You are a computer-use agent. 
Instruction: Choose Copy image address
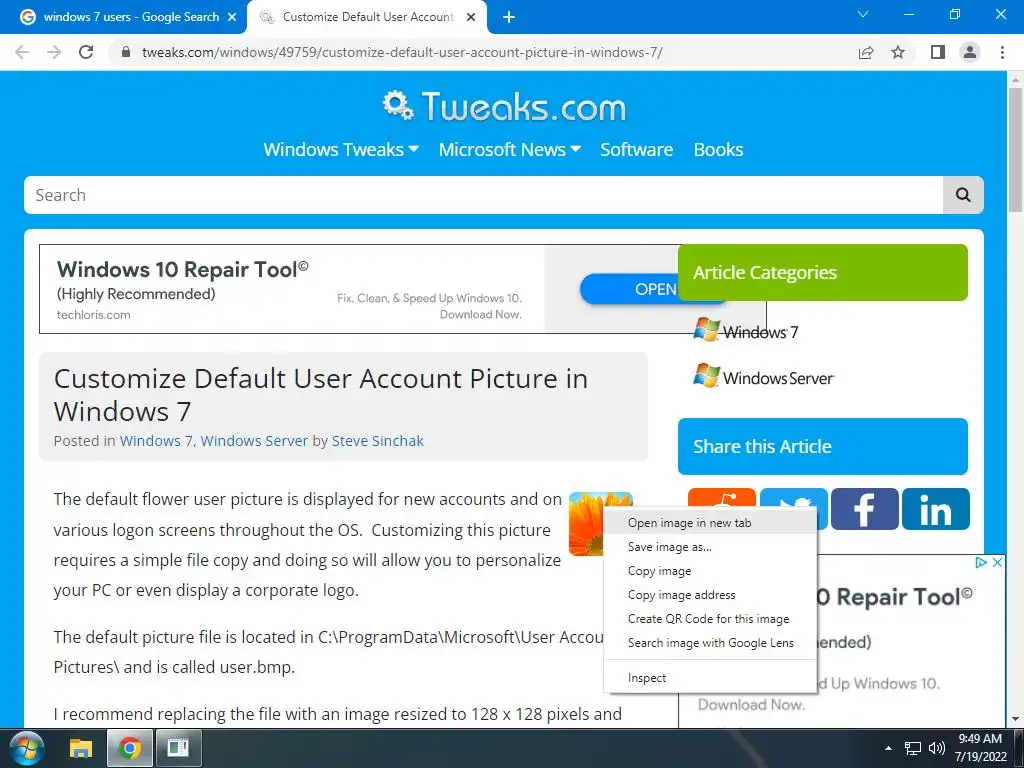pyautogui.click(x=711, y=595)
